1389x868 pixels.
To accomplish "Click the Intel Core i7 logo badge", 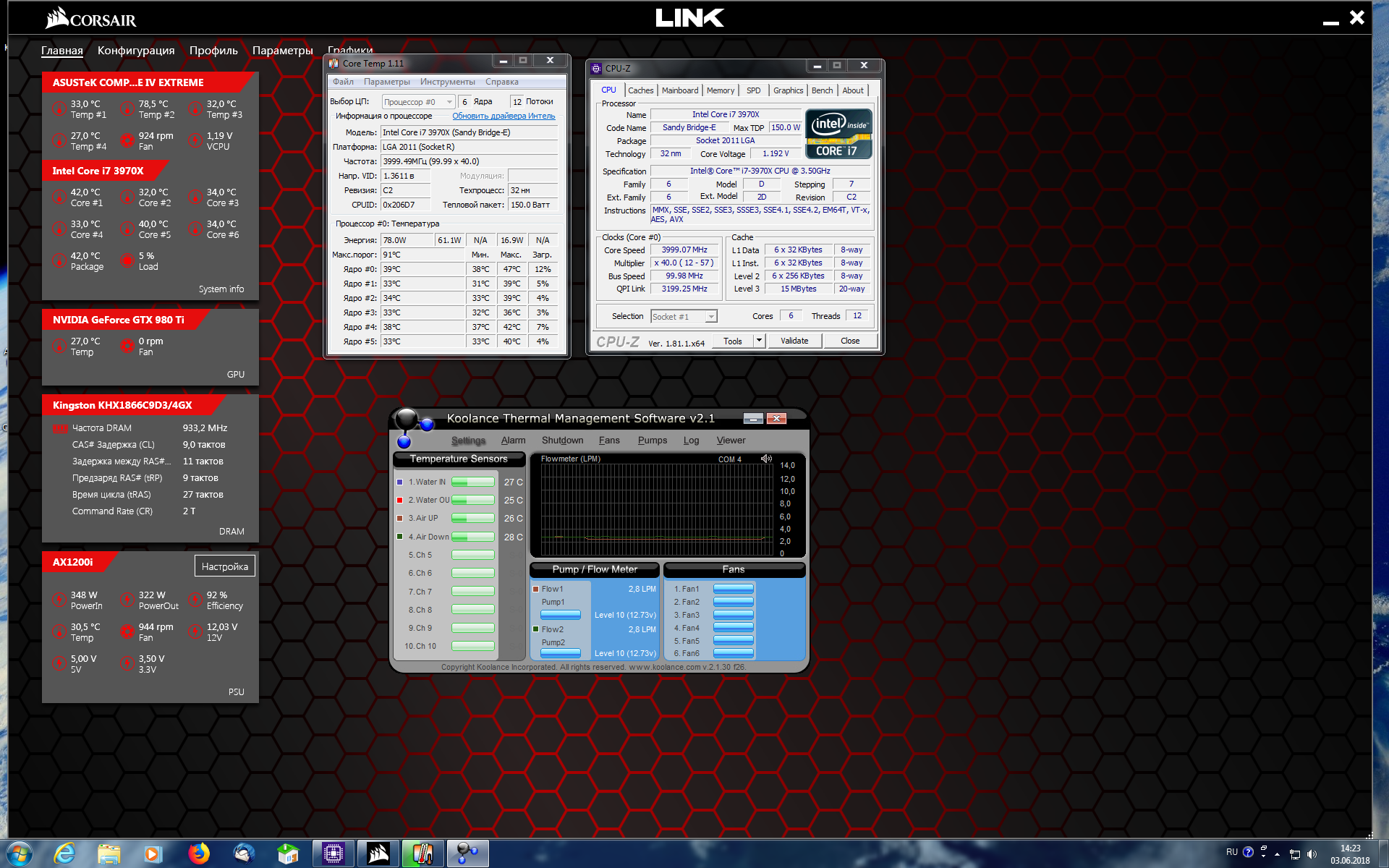I will coord(838,133).
